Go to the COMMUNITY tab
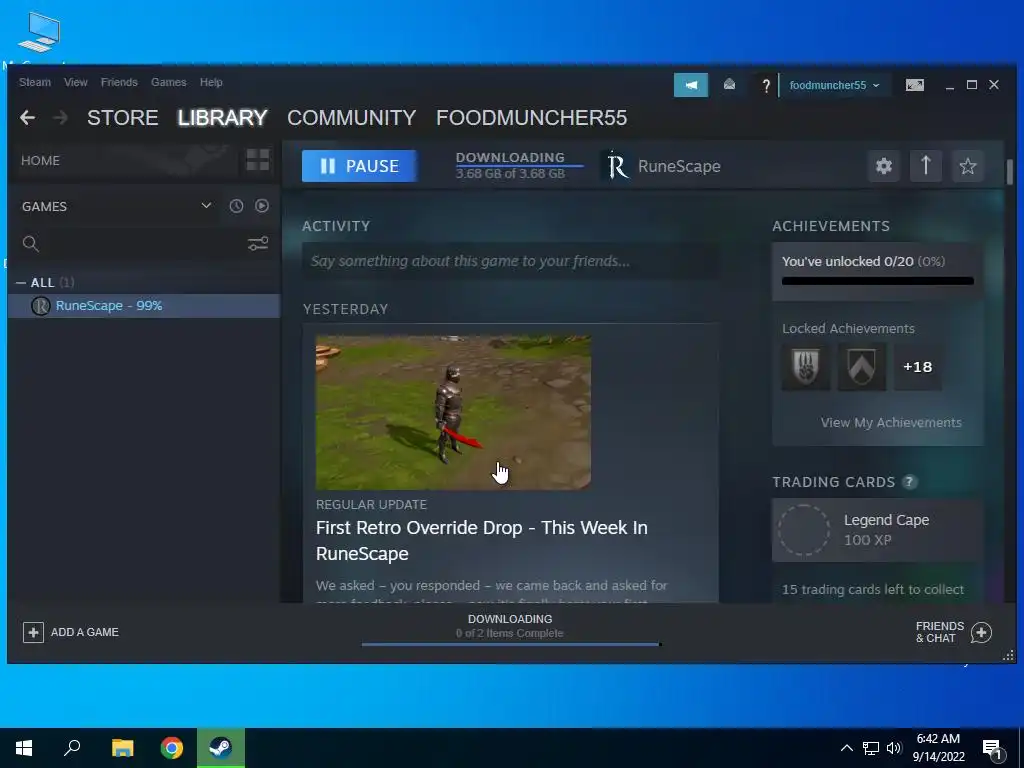 [351, 118]
